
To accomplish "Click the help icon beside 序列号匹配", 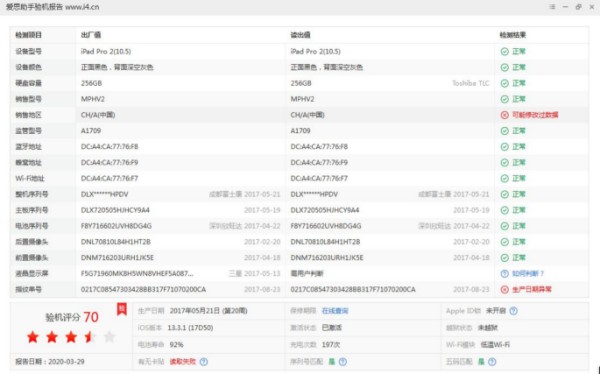I will pyautogui.click(x=343, y=362).
